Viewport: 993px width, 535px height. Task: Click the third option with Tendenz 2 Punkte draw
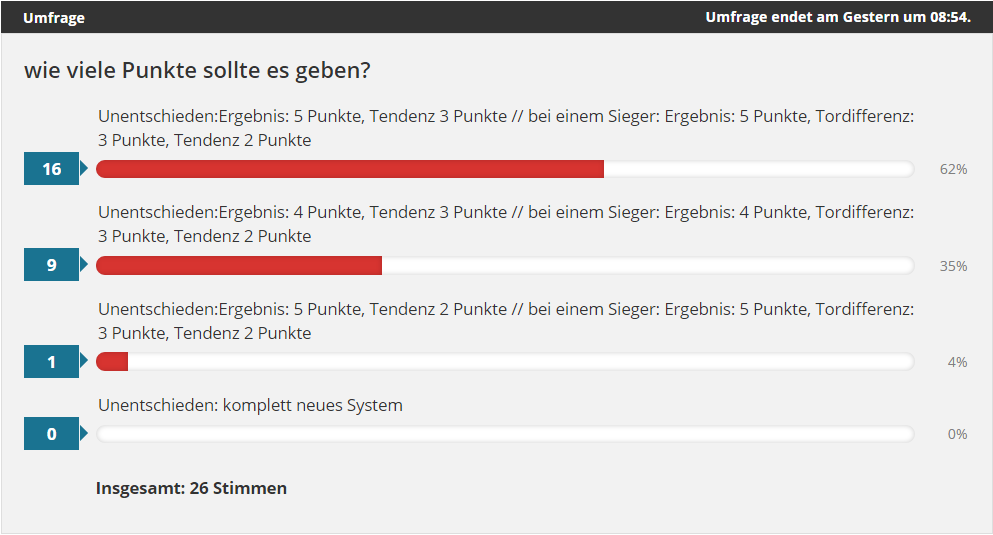pos(506,321)
